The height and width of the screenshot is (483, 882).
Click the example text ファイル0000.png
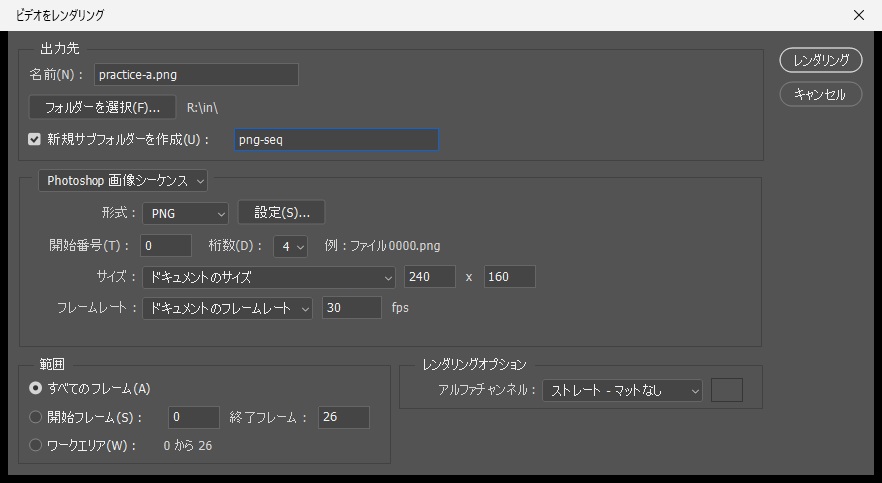[x=395, y=246]
